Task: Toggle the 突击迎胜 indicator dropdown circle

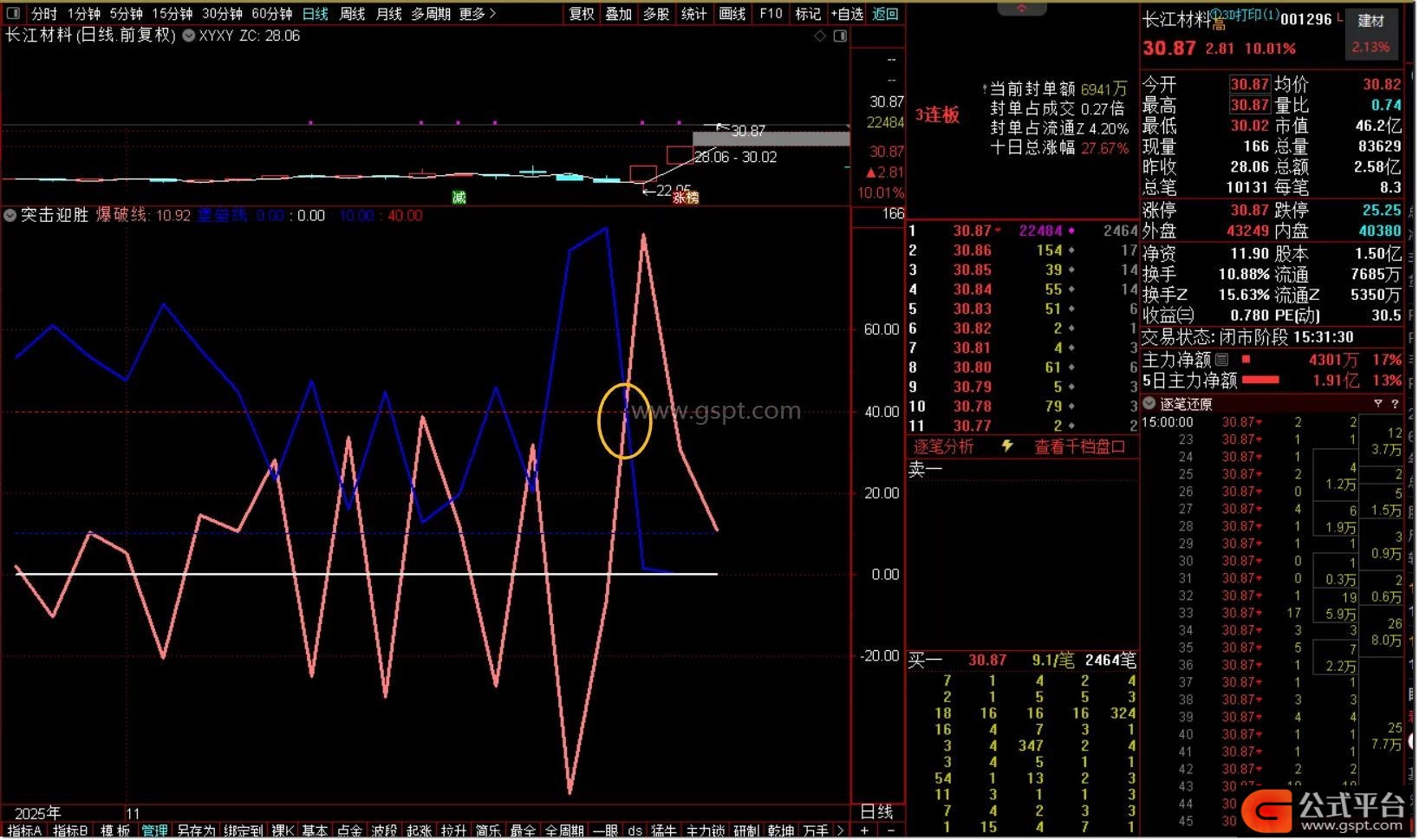Action: (x=10, y=215)
